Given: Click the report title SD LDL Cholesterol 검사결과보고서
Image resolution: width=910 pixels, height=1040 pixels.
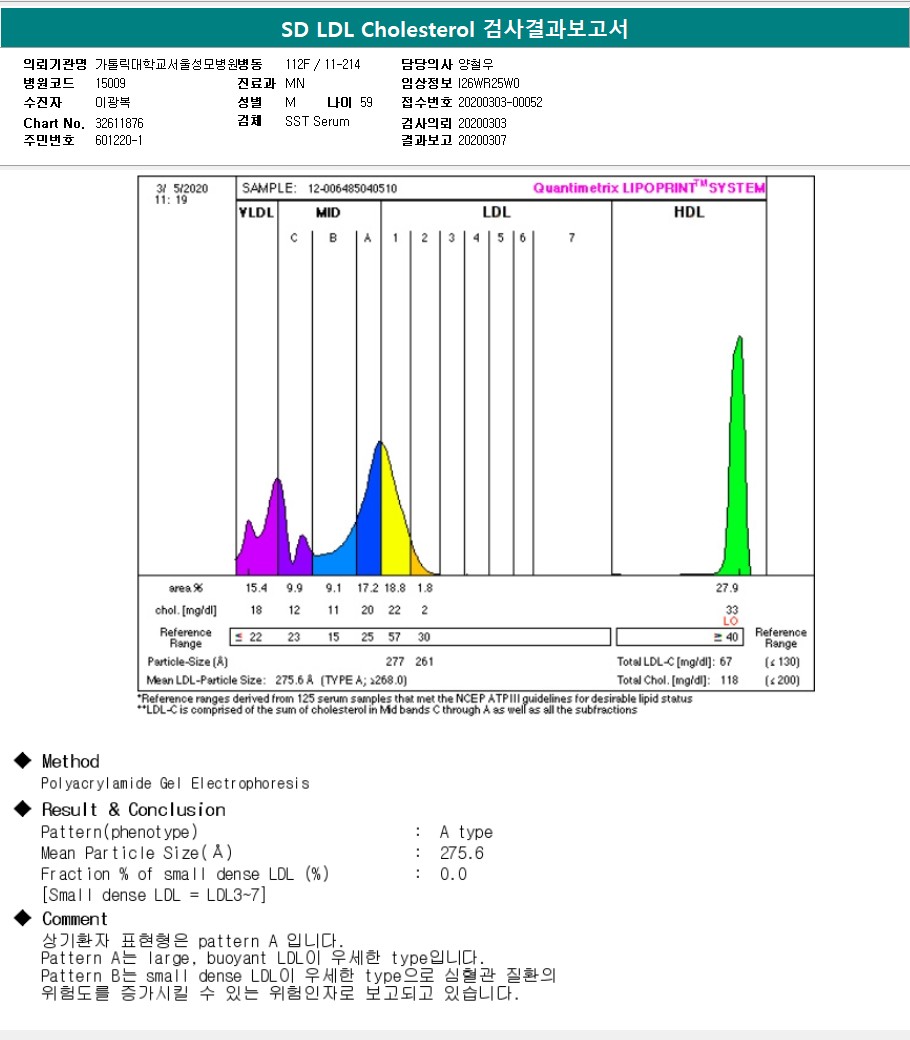Looking at the screenshot, I should [x=454, y=29].
